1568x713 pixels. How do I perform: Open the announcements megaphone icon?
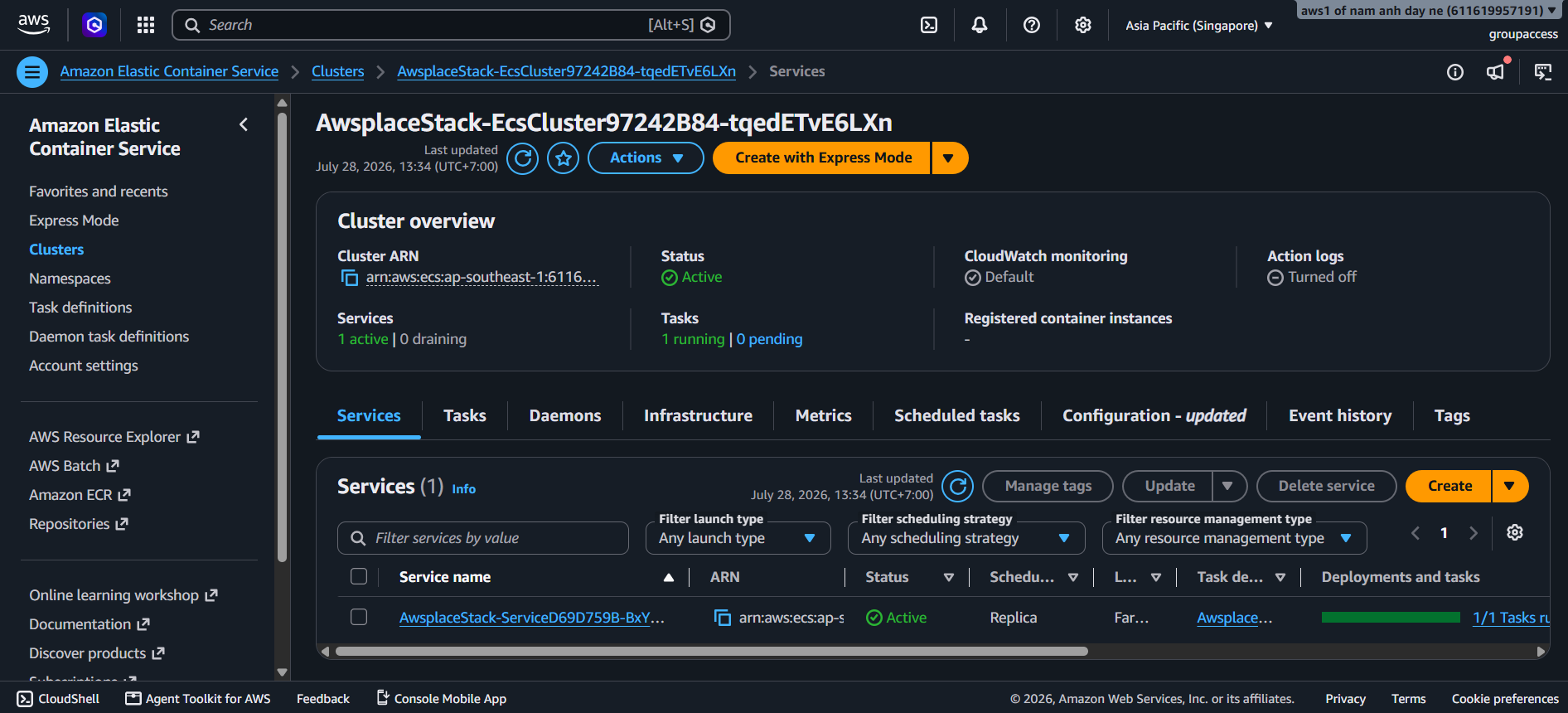(x=1496, y=72)
